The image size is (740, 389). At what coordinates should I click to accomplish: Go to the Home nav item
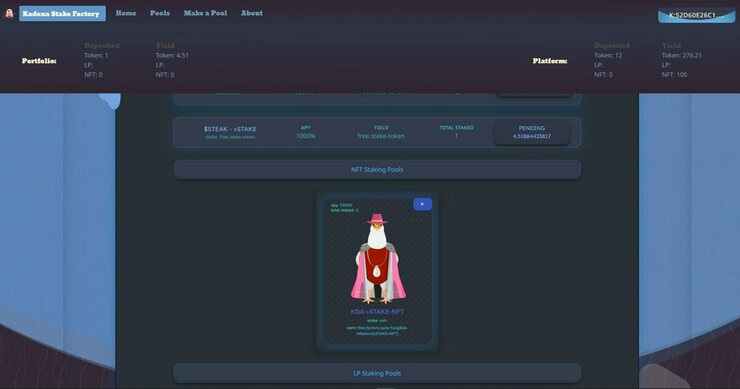pos(126,13)
